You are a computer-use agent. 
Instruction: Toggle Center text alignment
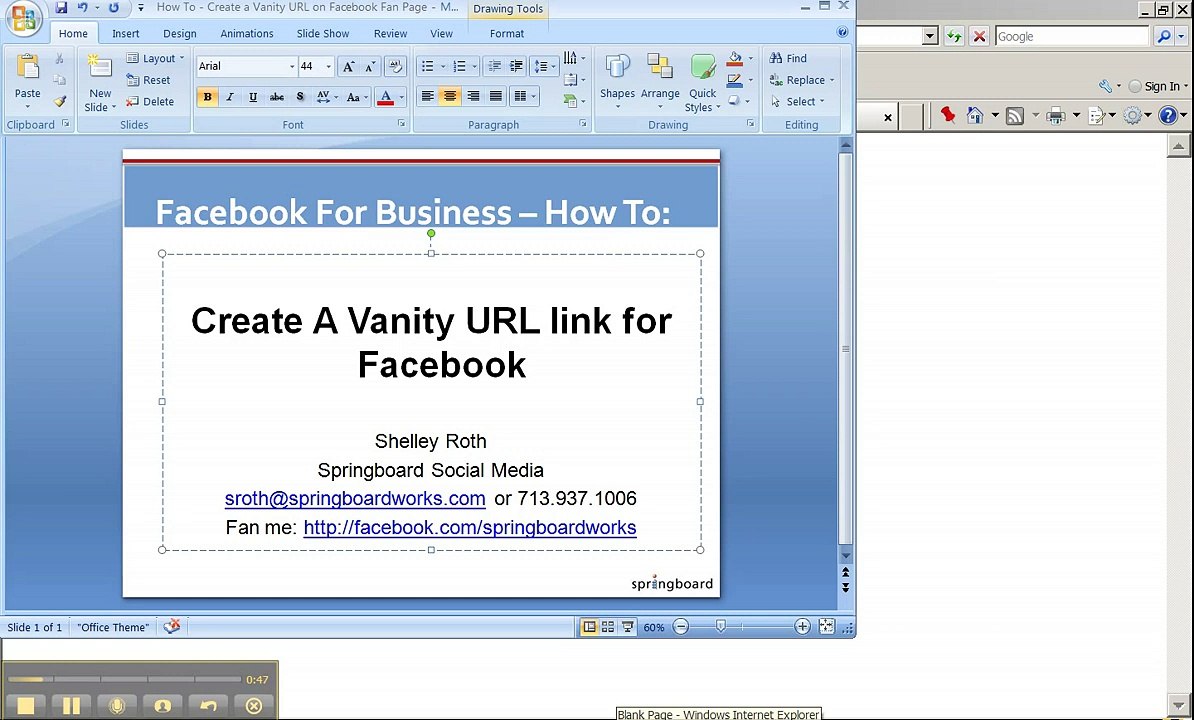(450, 96)
